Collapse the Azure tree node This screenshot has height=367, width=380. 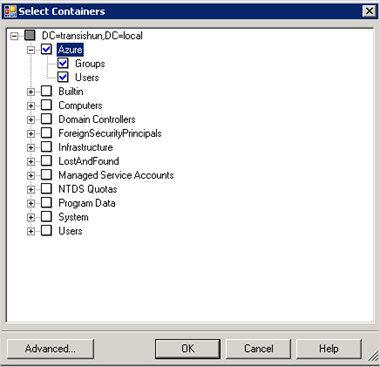pos(31,50)
